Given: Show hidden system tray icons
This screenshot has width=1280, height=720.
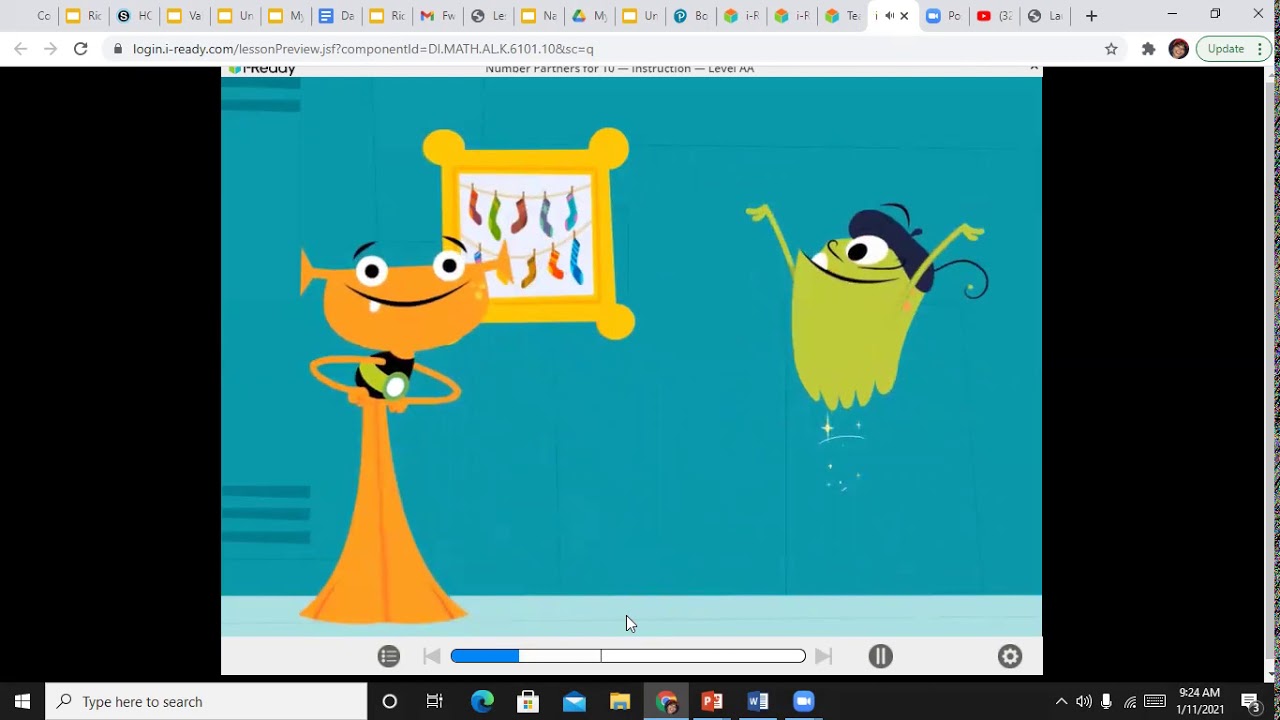Looking at the screenshot, I should point(1061,701).
